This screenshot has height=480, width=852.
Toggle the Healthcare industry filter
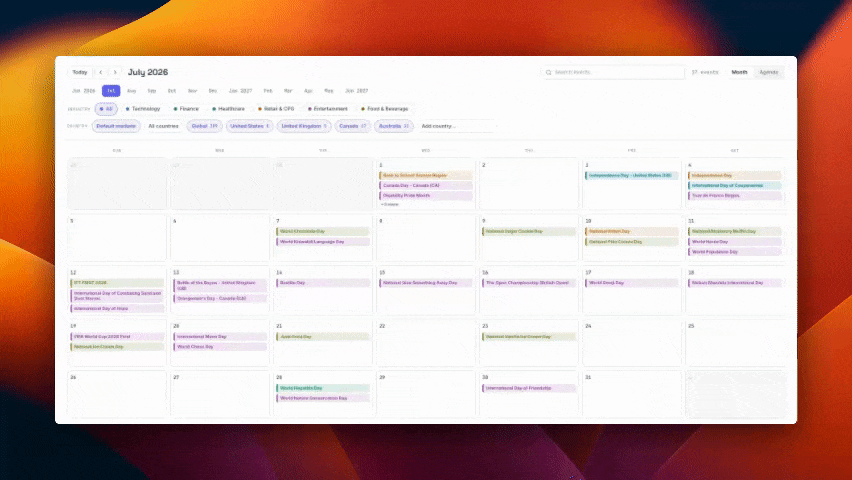click(228, 109)
